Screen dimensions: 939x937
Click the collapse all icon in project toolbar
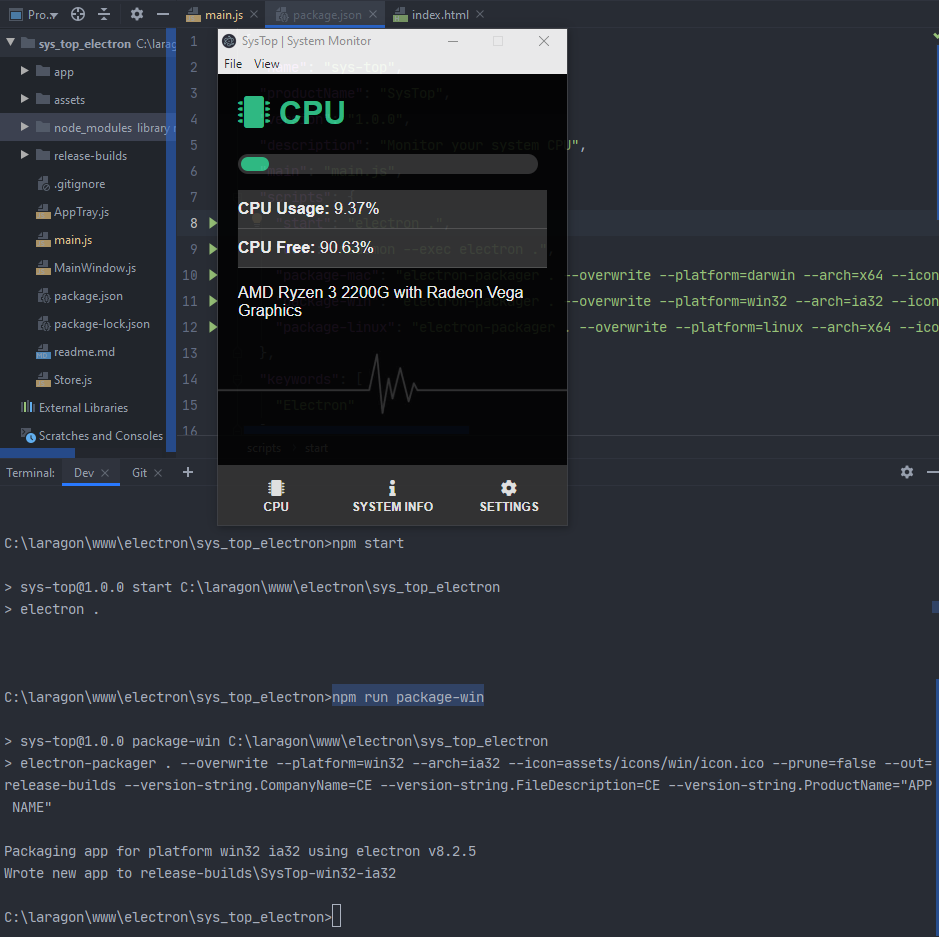(x=104, y=14)
